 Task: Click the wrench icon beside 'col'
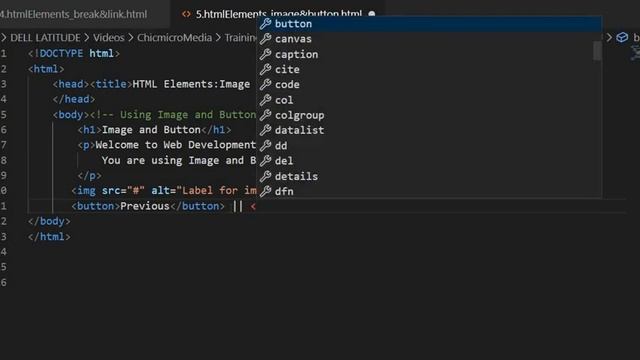click(266, 100)
